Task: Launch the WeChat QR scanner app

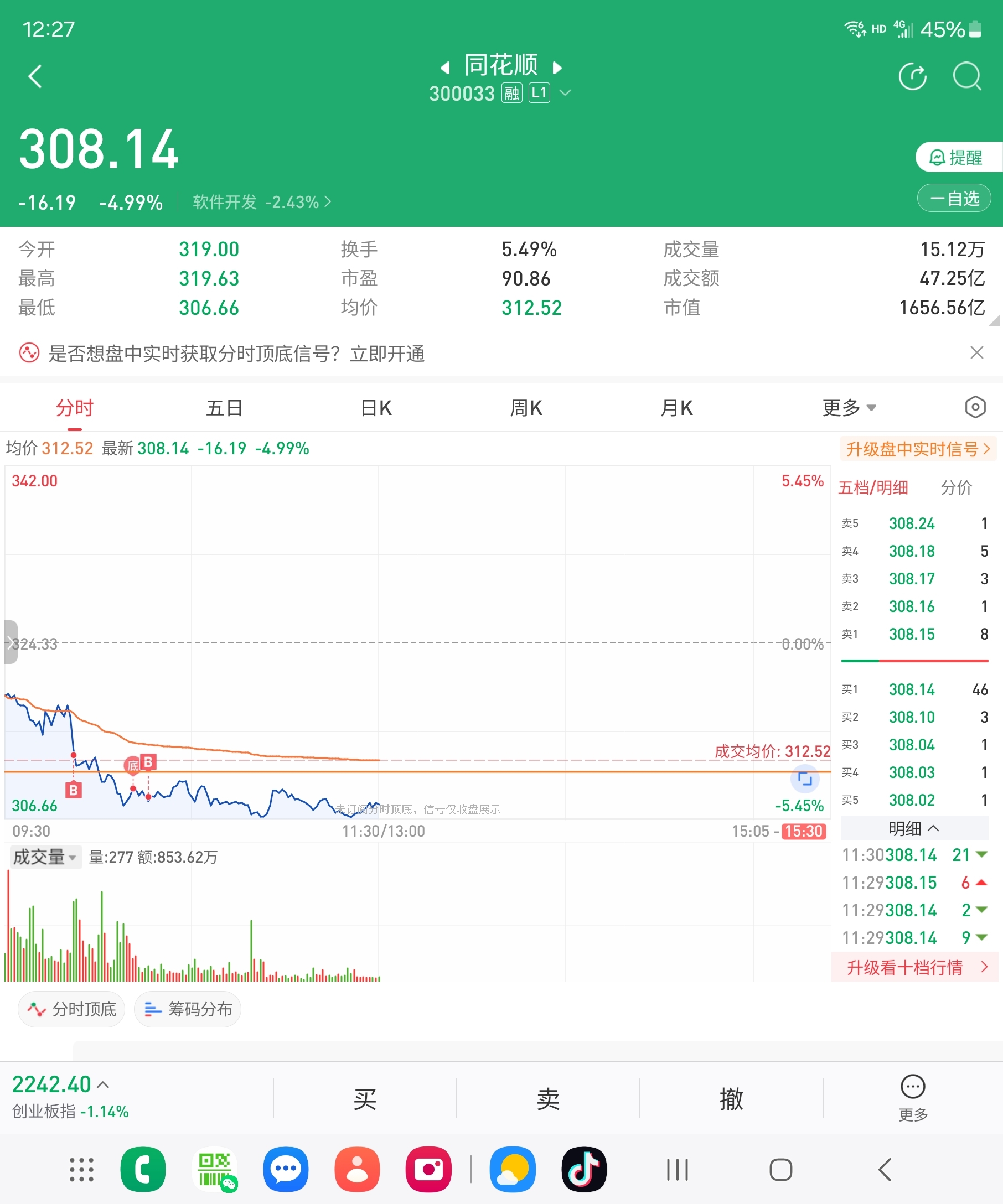Action: [x=214, y=1170]
